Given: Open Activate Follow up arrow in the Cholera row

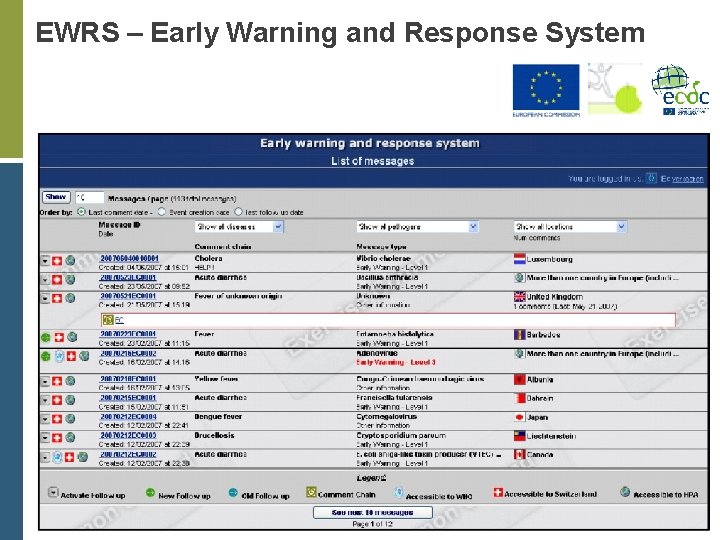Looking at the screenshot, I should 45,261.
